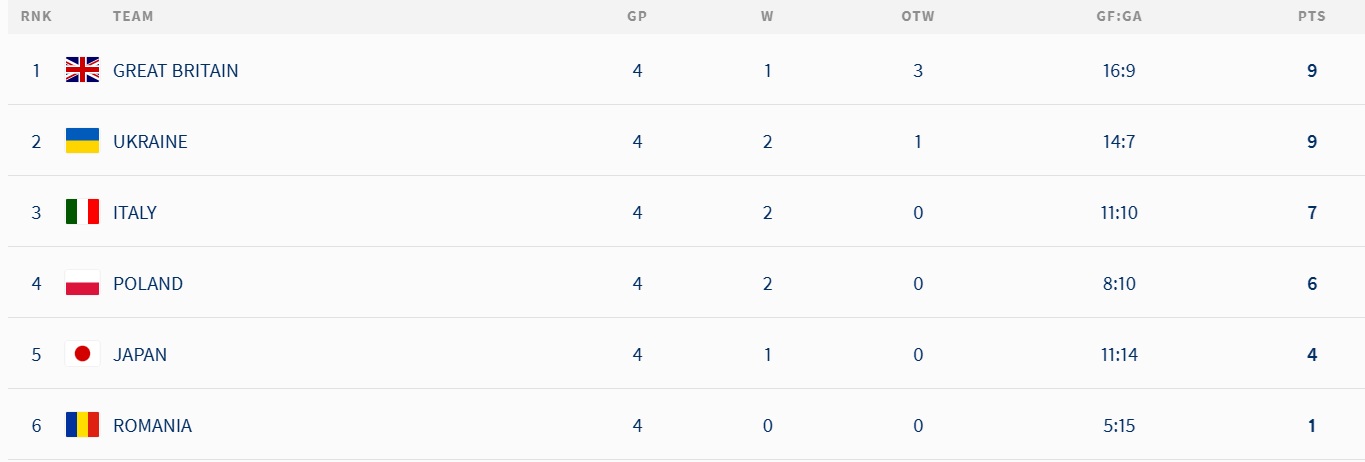1365x462 pixels.
Task: Click the W column header
Action: click(767, 17)
